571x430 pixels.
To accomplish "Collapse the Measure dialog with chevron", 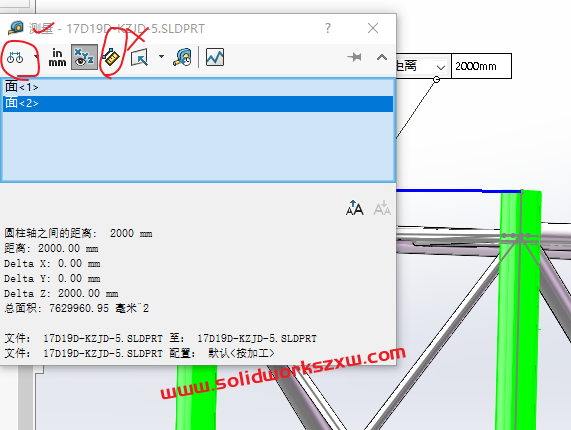I will [382, 57].
